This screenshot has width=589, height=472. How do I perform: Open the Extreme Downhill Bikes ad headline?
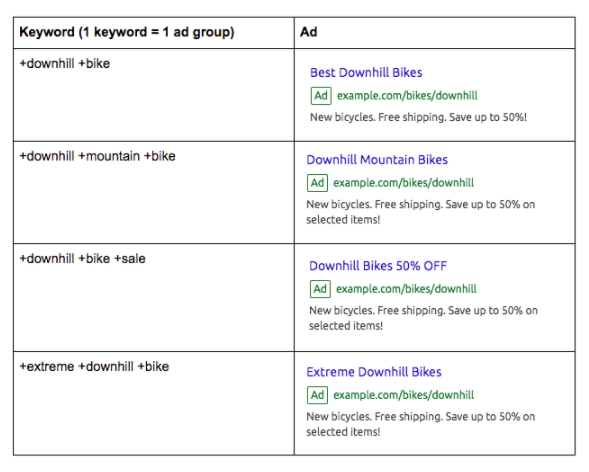pos(374,372)
